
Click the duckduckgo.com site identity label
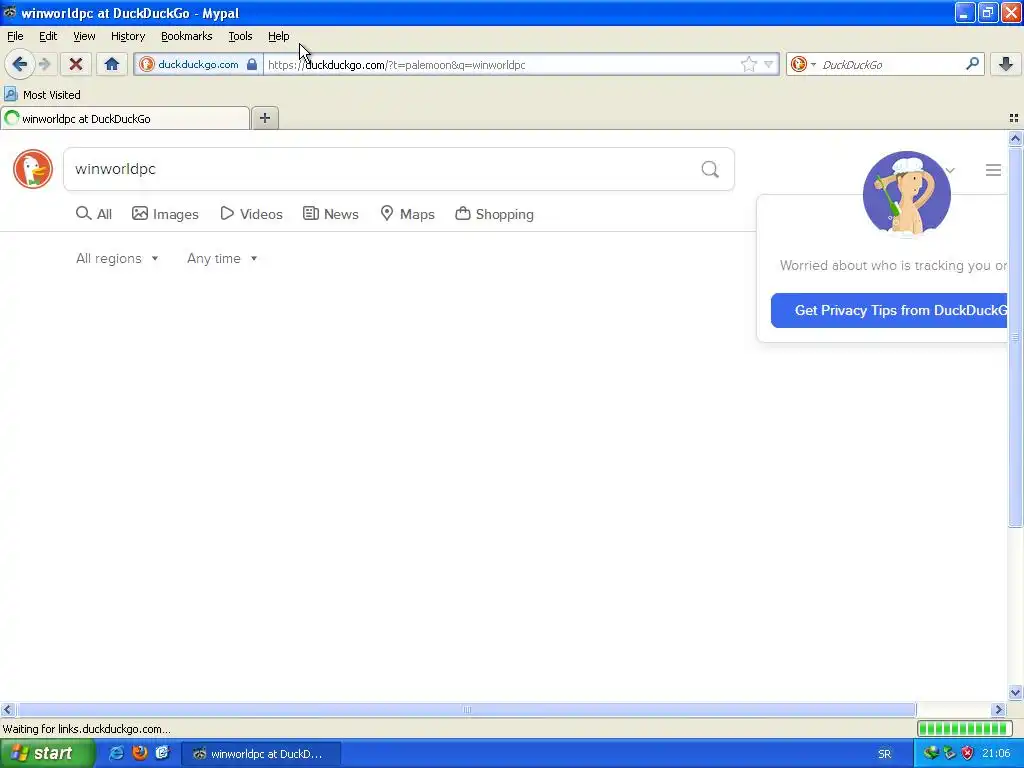click(x=198, y=64)
